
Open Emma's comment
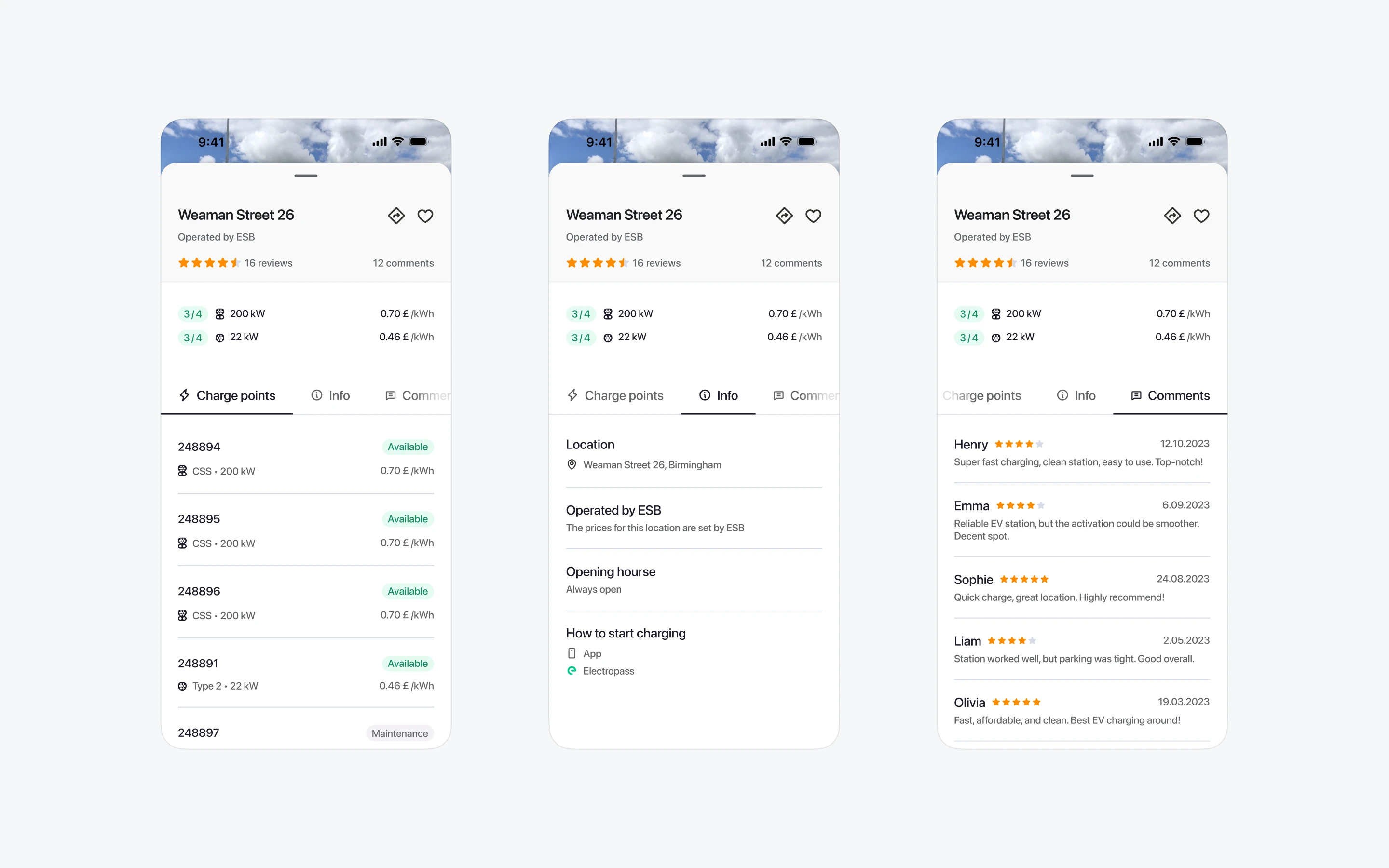coord(1082,520)
